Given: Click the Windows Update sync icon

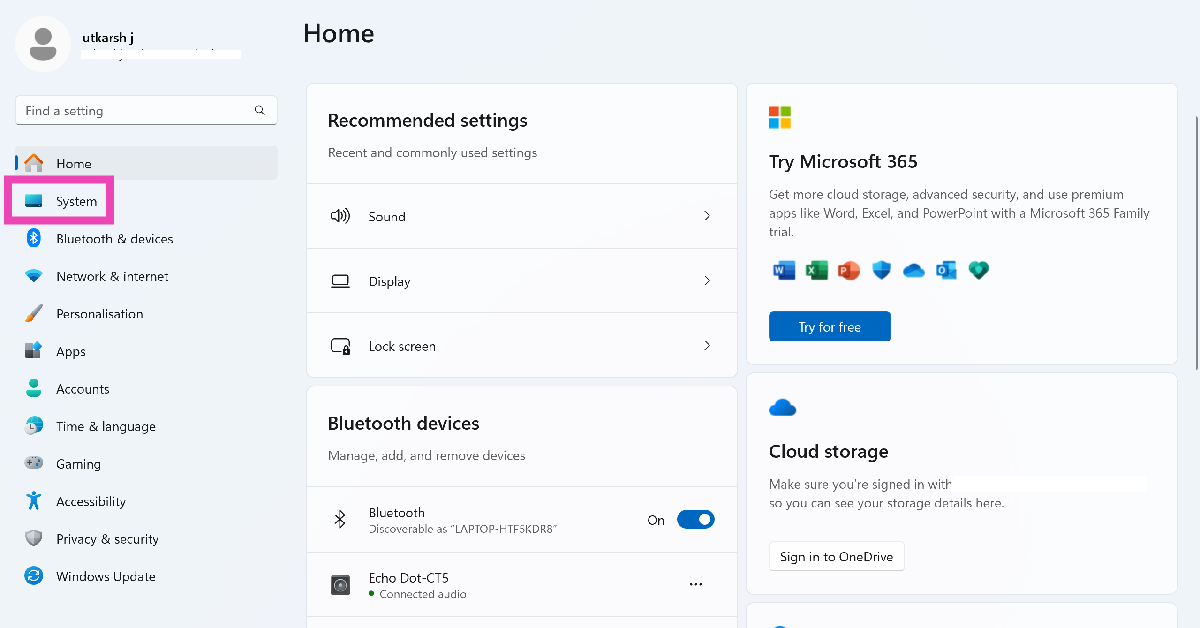Looking at the screenshot, I should click(34, 576).
